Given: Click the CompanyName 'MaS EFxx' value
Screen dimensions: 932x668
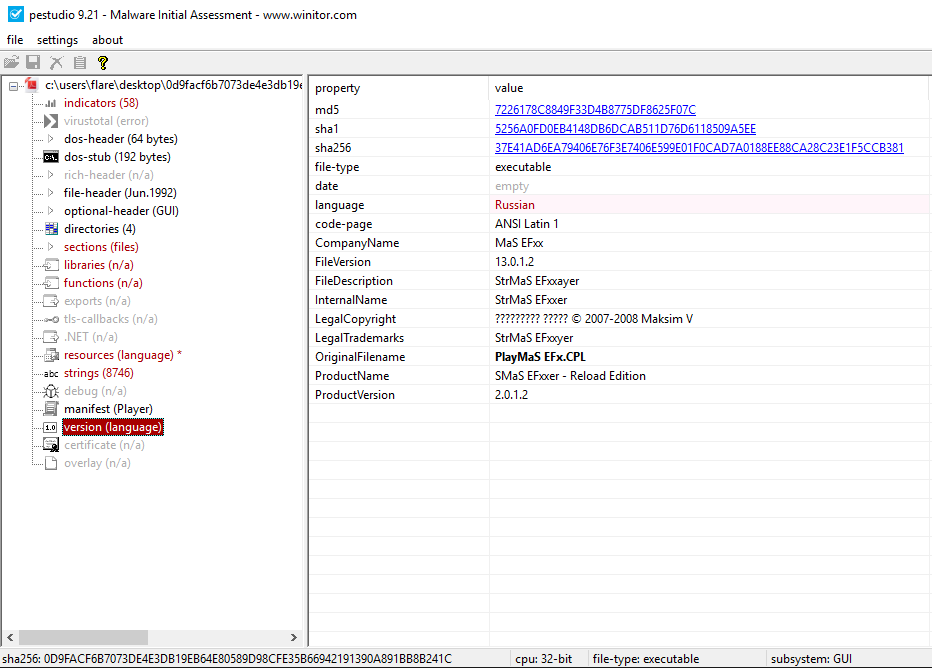Looking at the screenshot, I should (x=519, y=242).
